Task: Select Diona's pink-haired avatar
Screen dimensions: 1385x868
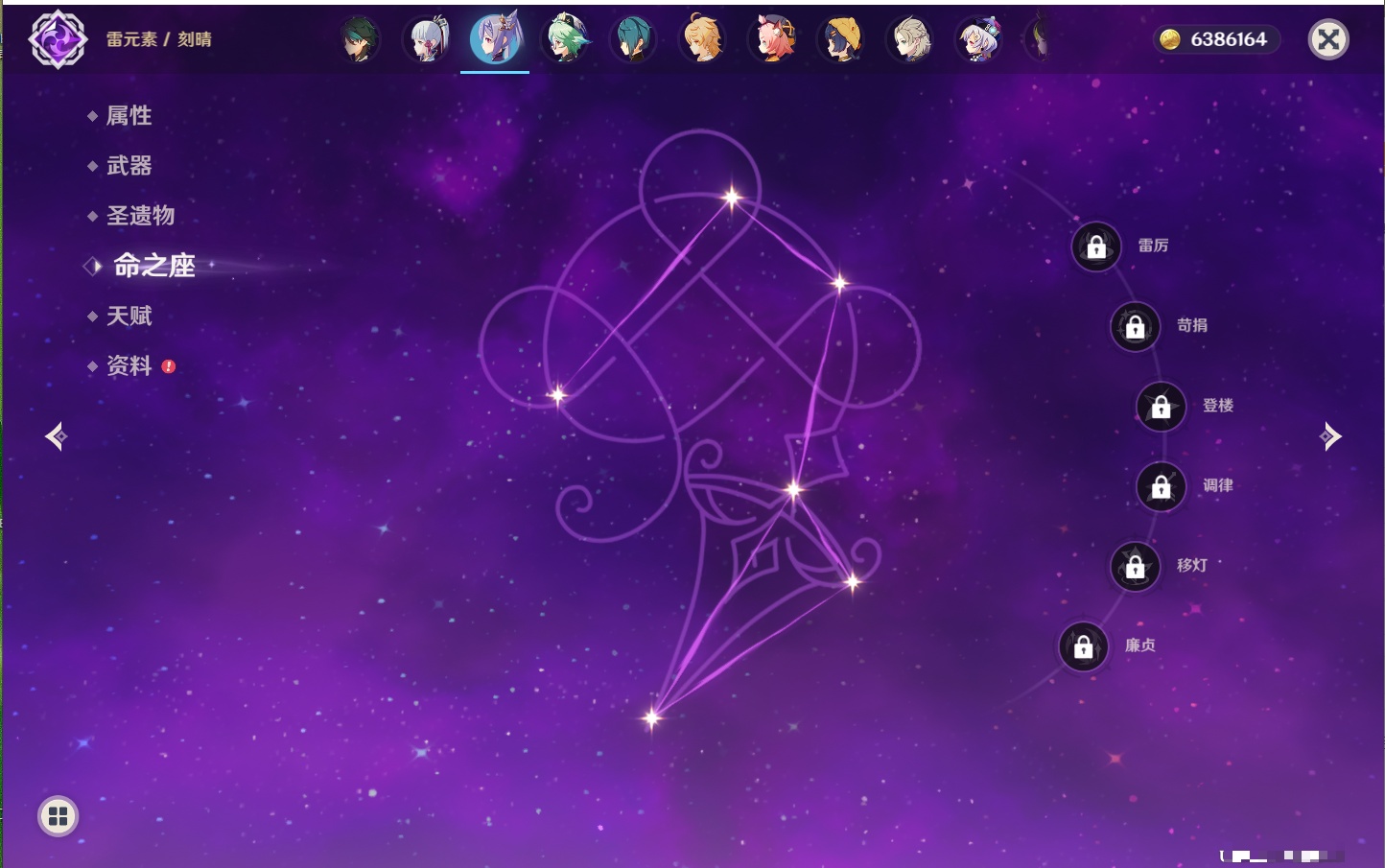Action: point(772,40)
